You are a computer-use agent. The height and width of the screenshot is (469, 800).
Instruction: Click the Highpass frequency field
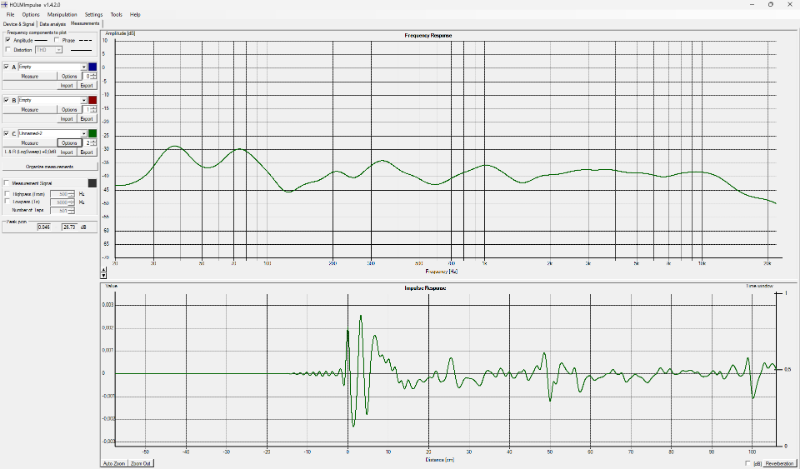pyautogui.click(x=62, y=194)
